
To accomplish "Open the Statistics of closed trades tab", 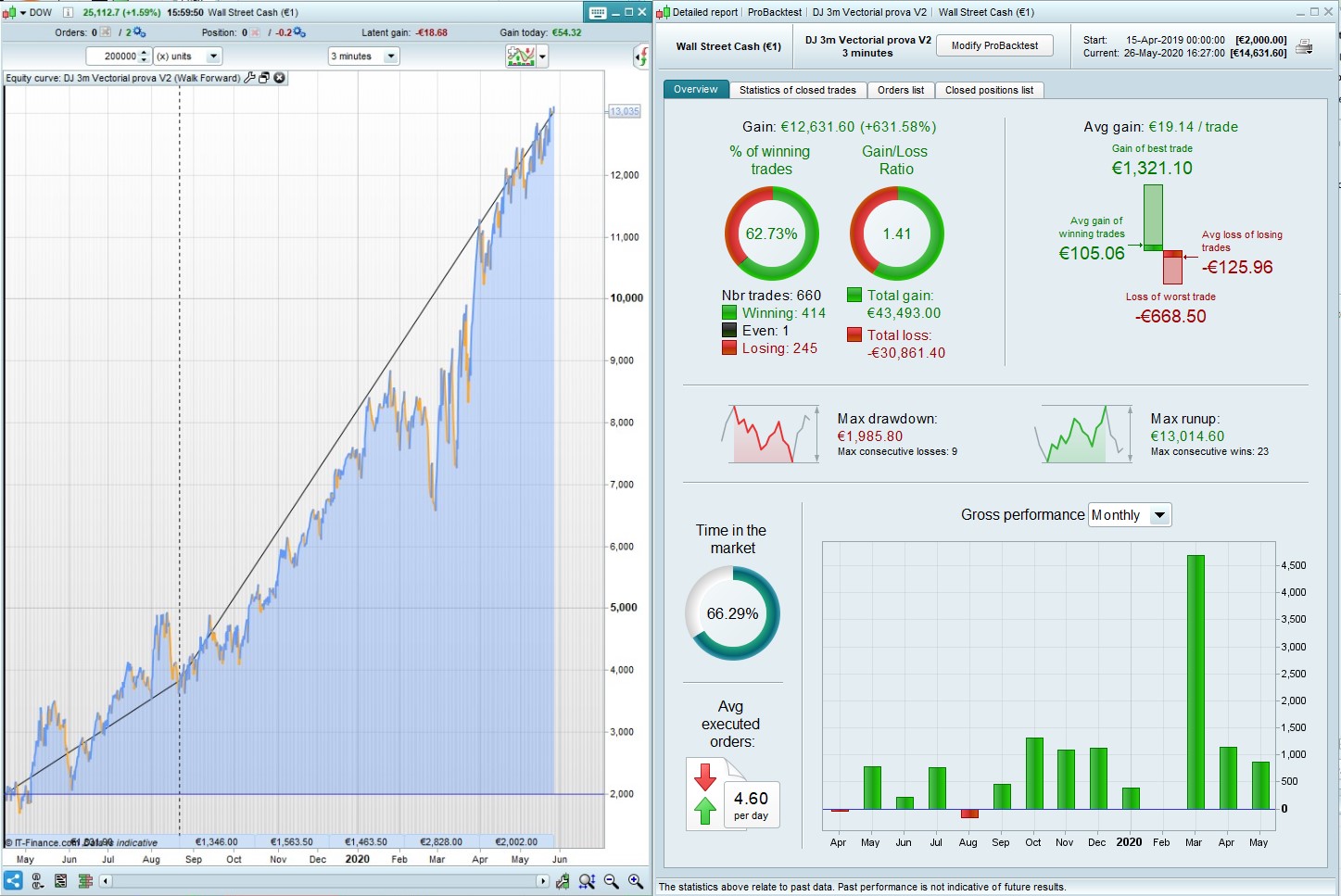I will click(798, 90).
